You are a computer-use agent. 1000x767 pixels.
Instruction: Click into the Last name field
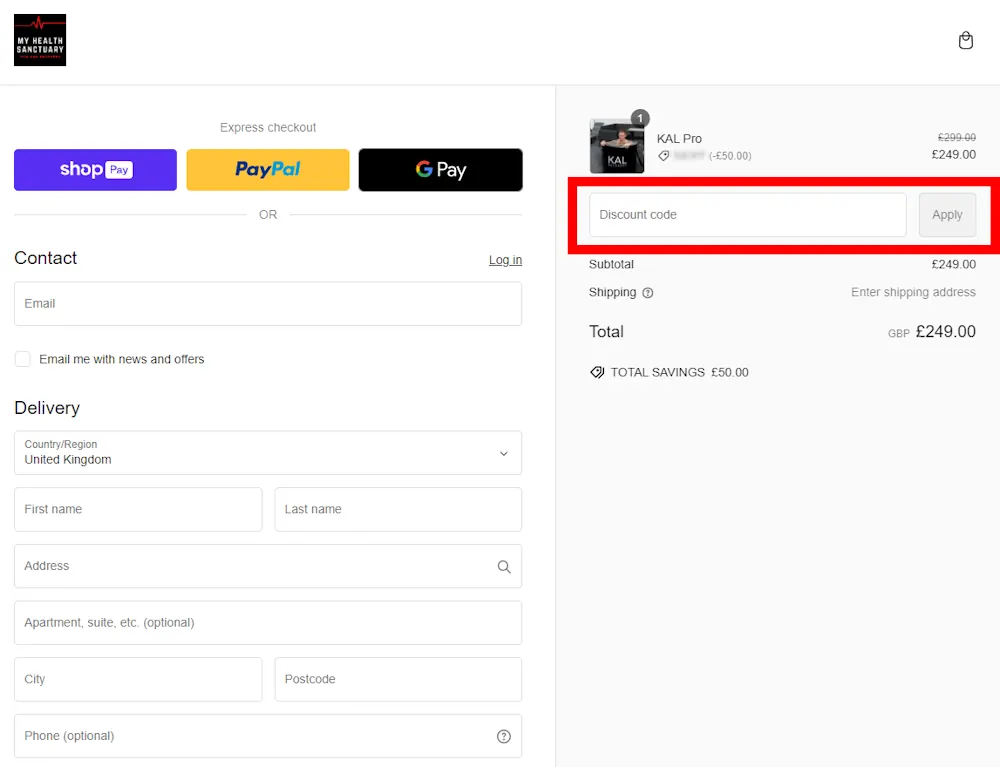coord(398,509)
